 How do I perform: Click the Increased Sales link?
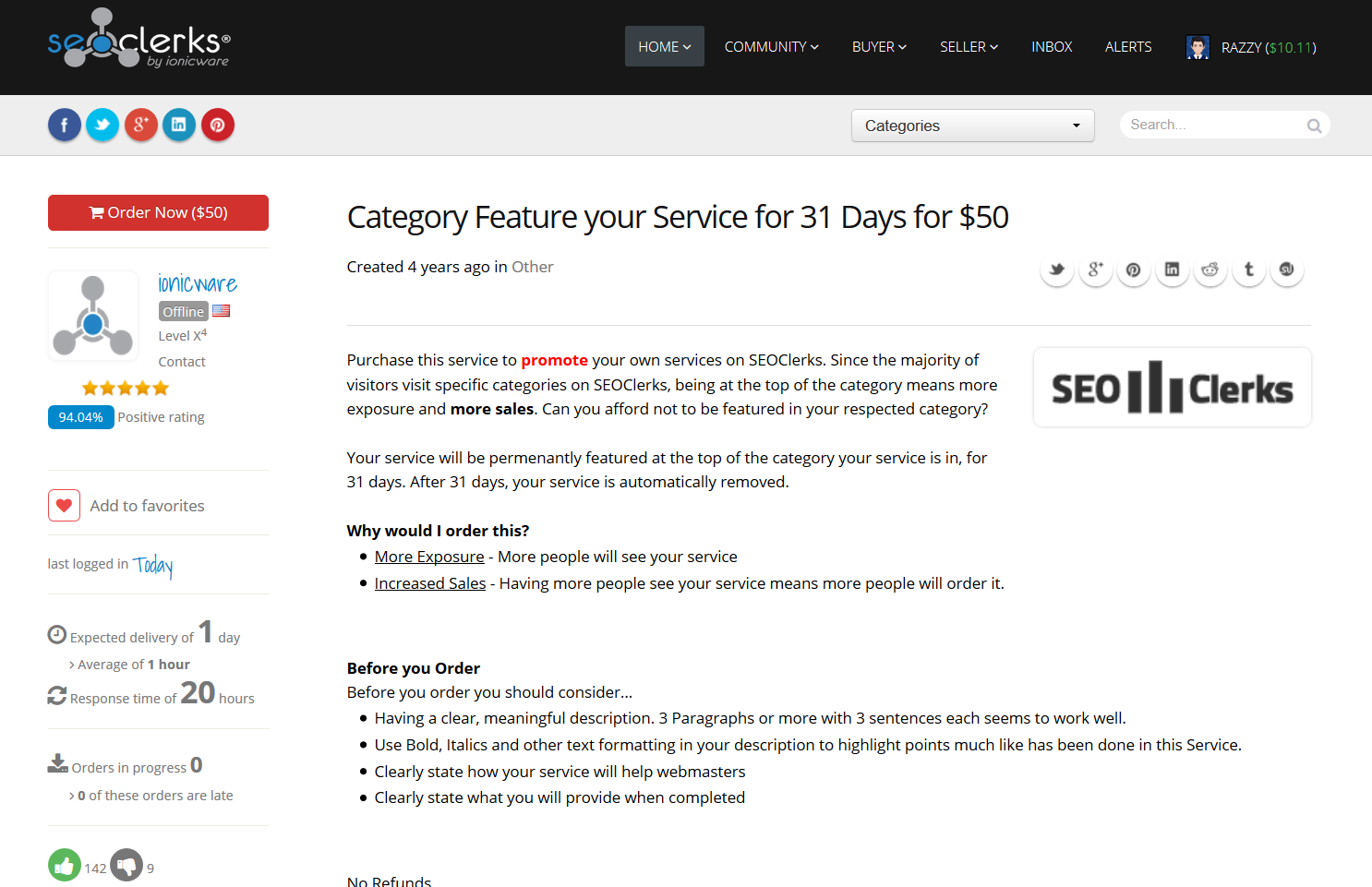430,583
